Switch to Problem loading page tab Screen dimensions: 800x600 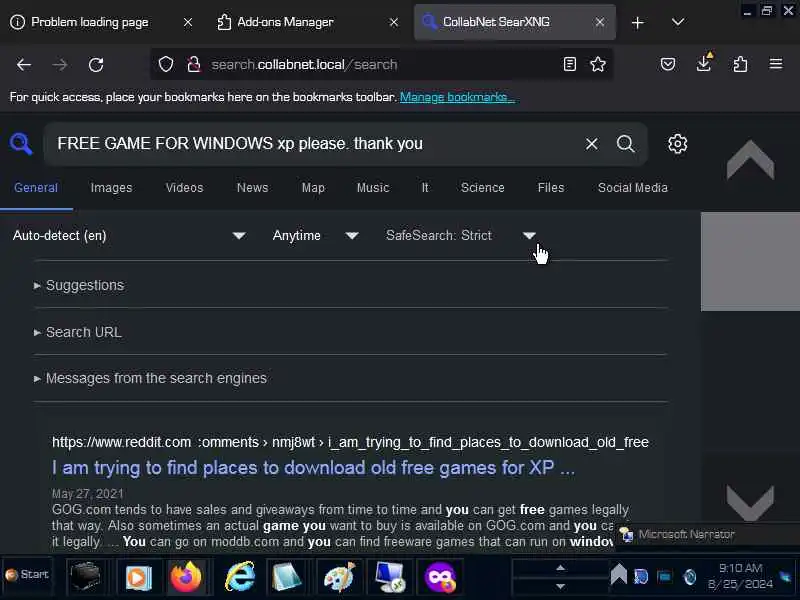tap(89, 22)
